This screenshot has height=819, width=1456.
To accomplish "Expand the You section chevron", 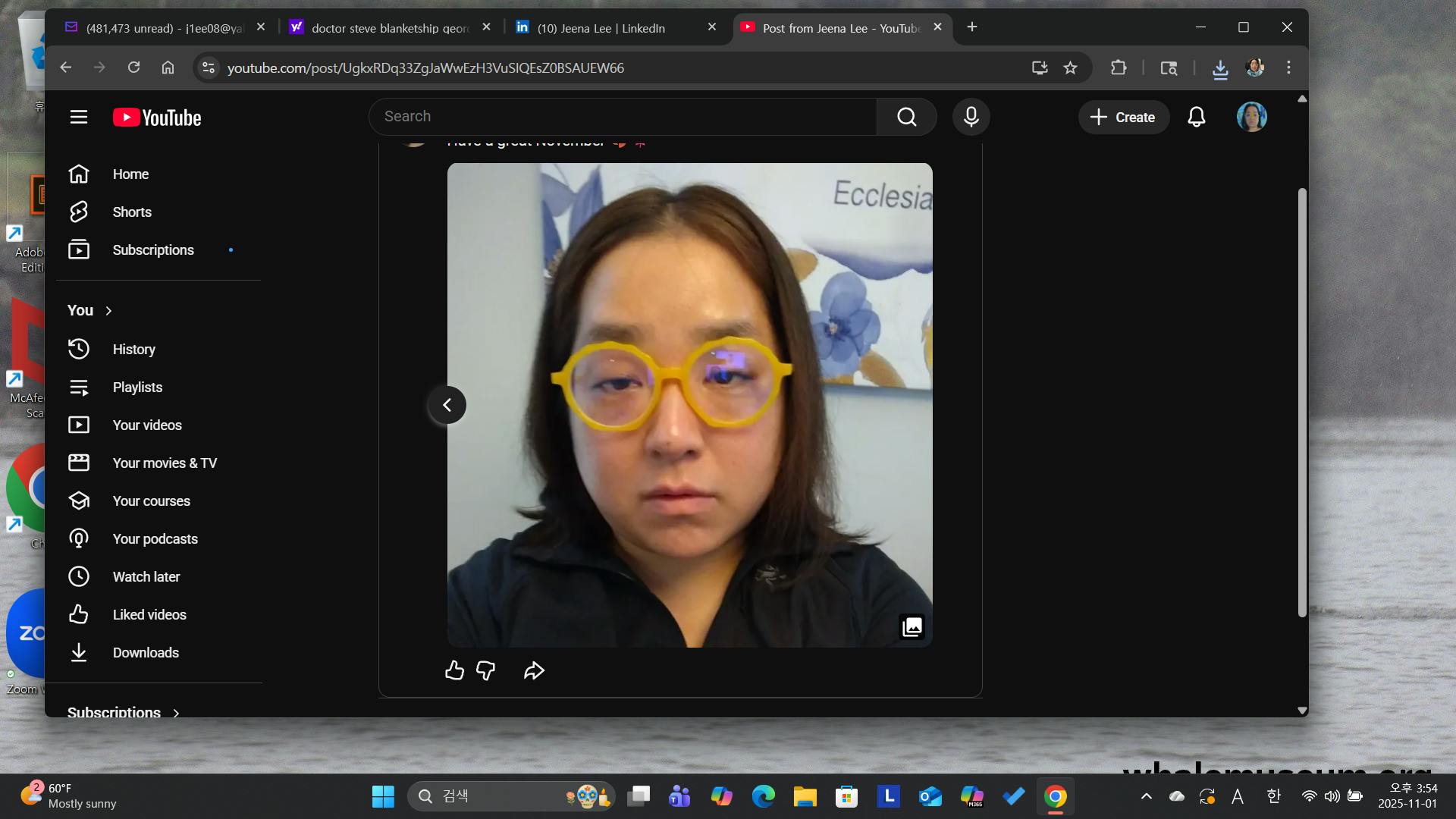I will point(108,310).
